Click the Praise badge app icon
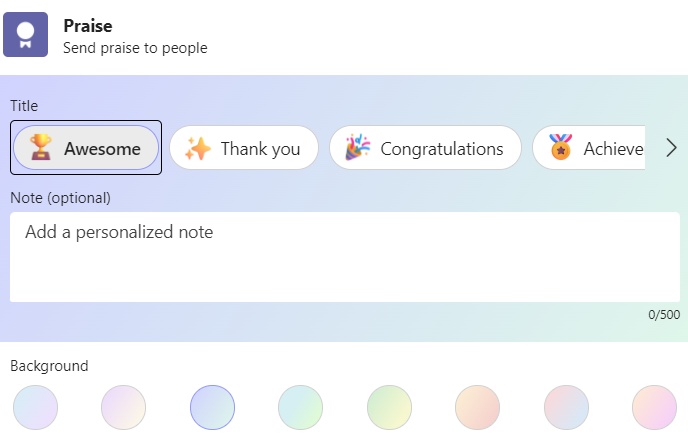The height and width of the screenshot is (438, 688). click(25, 35)
